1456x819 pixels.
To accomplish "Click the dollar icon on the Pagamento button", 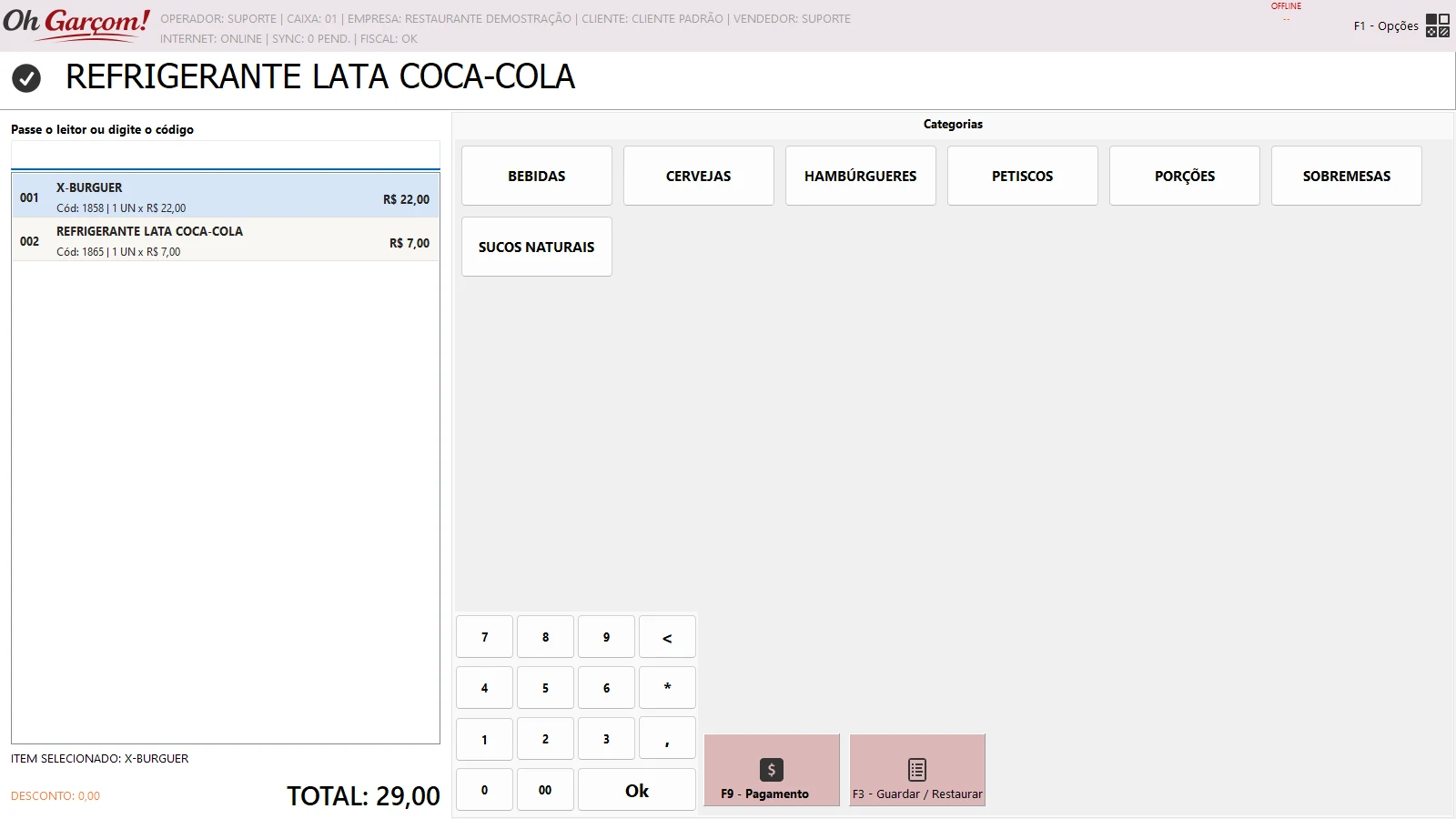I will coord(772,770).
